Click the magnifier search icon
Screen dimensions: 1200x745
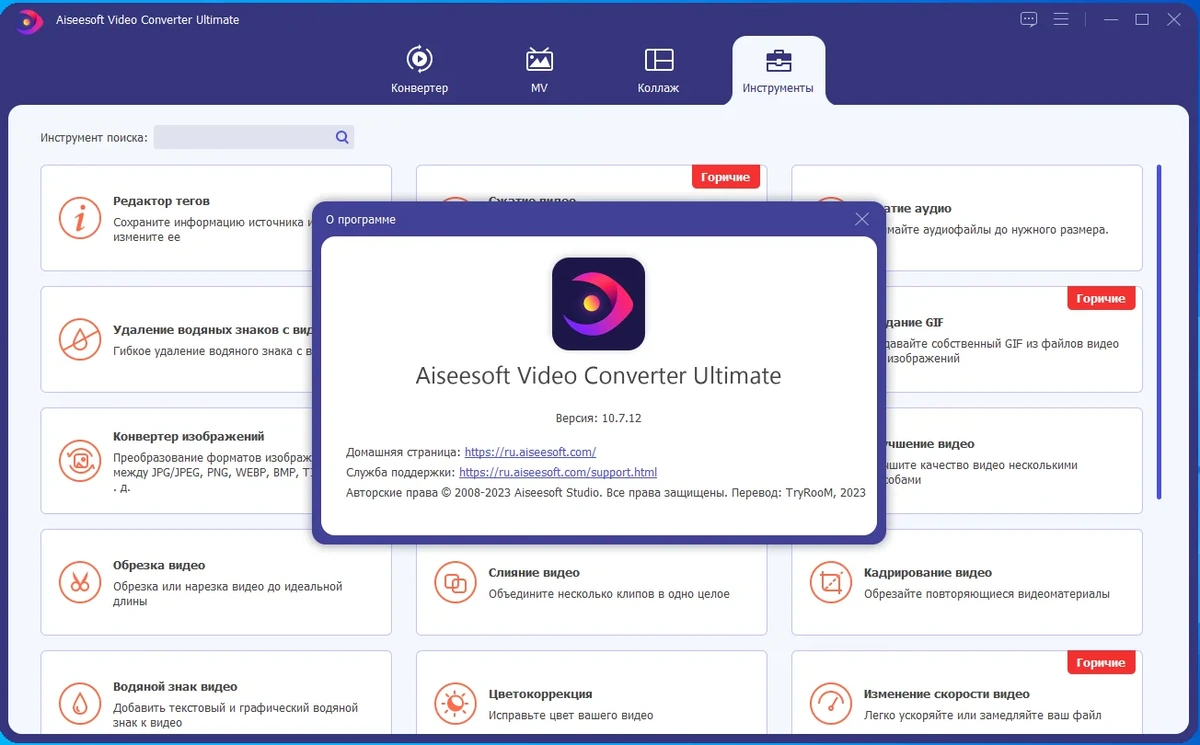[342, 137]
